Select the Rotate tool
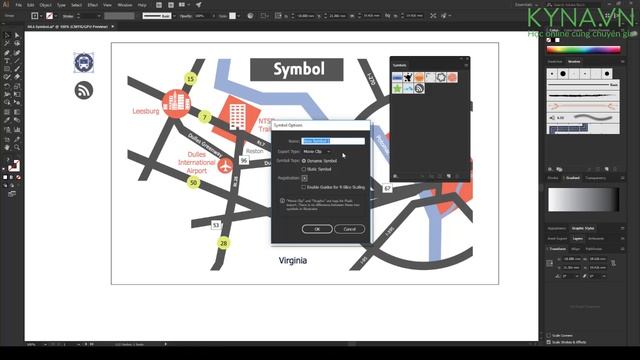 click(7, 86)
